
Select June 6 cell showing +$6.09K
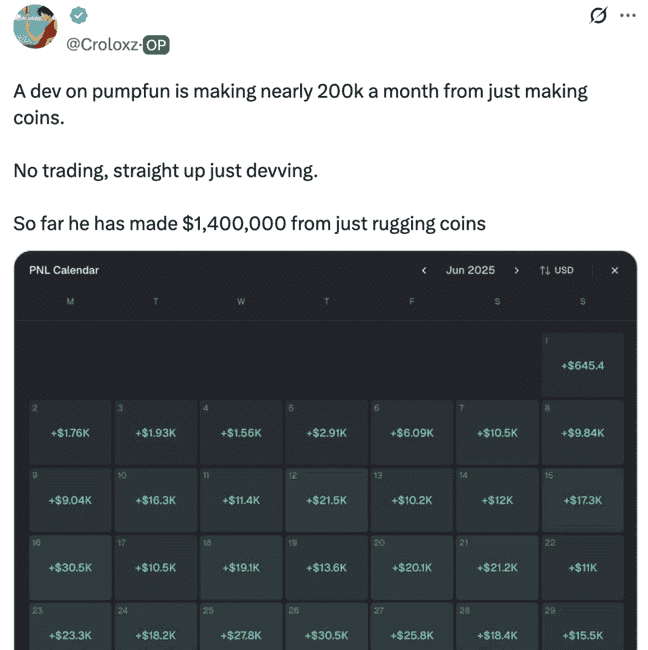(x=411, y=432)
